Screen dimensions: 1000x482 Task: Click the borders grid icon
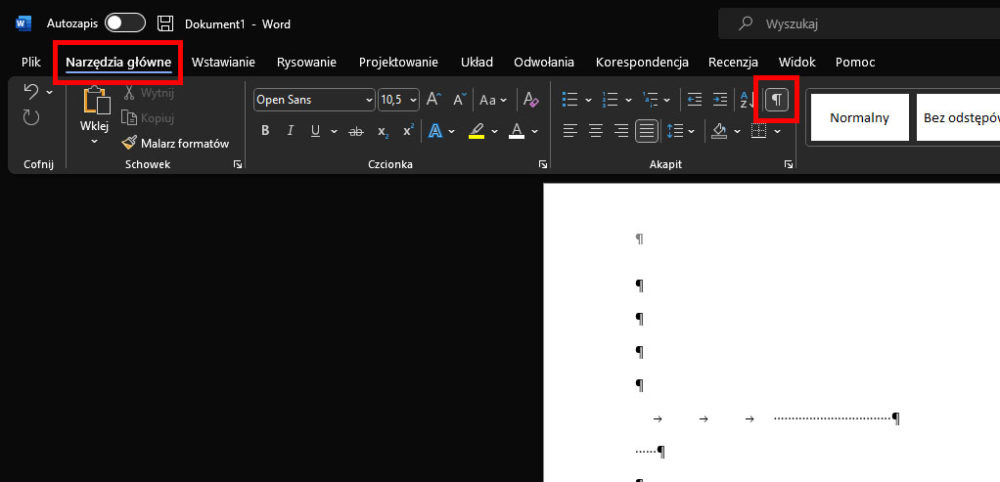pyautogui.click(x=758, y=131)
